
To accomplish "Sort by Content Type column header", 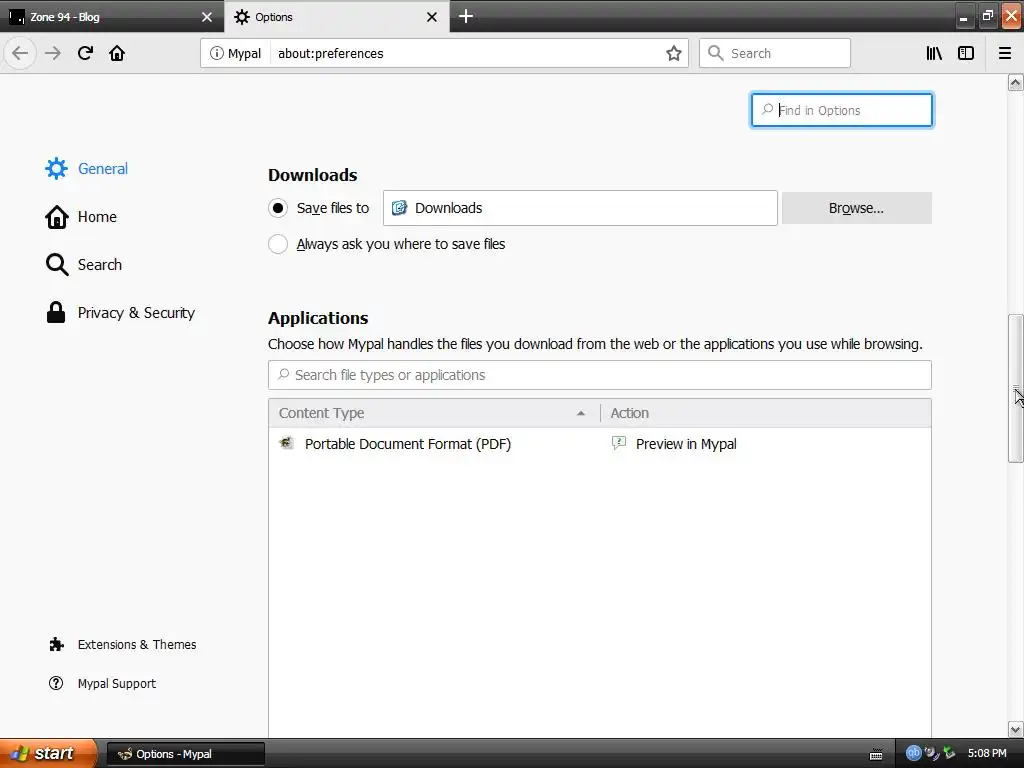I will point(434,413).
